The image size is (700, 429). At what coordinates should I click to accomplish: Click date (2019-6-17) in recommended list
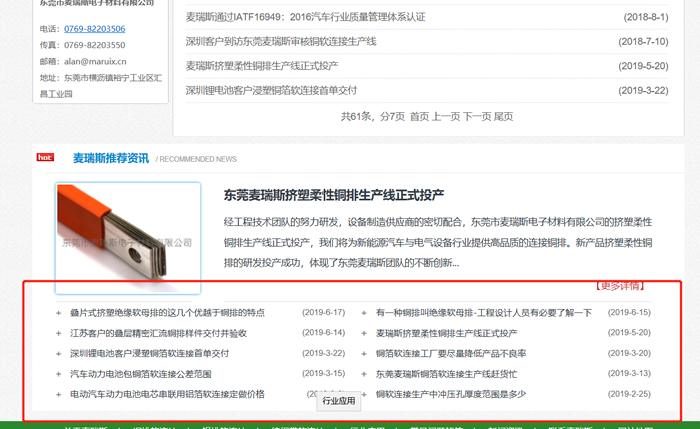pyautogui.click(x=324, y=312)
